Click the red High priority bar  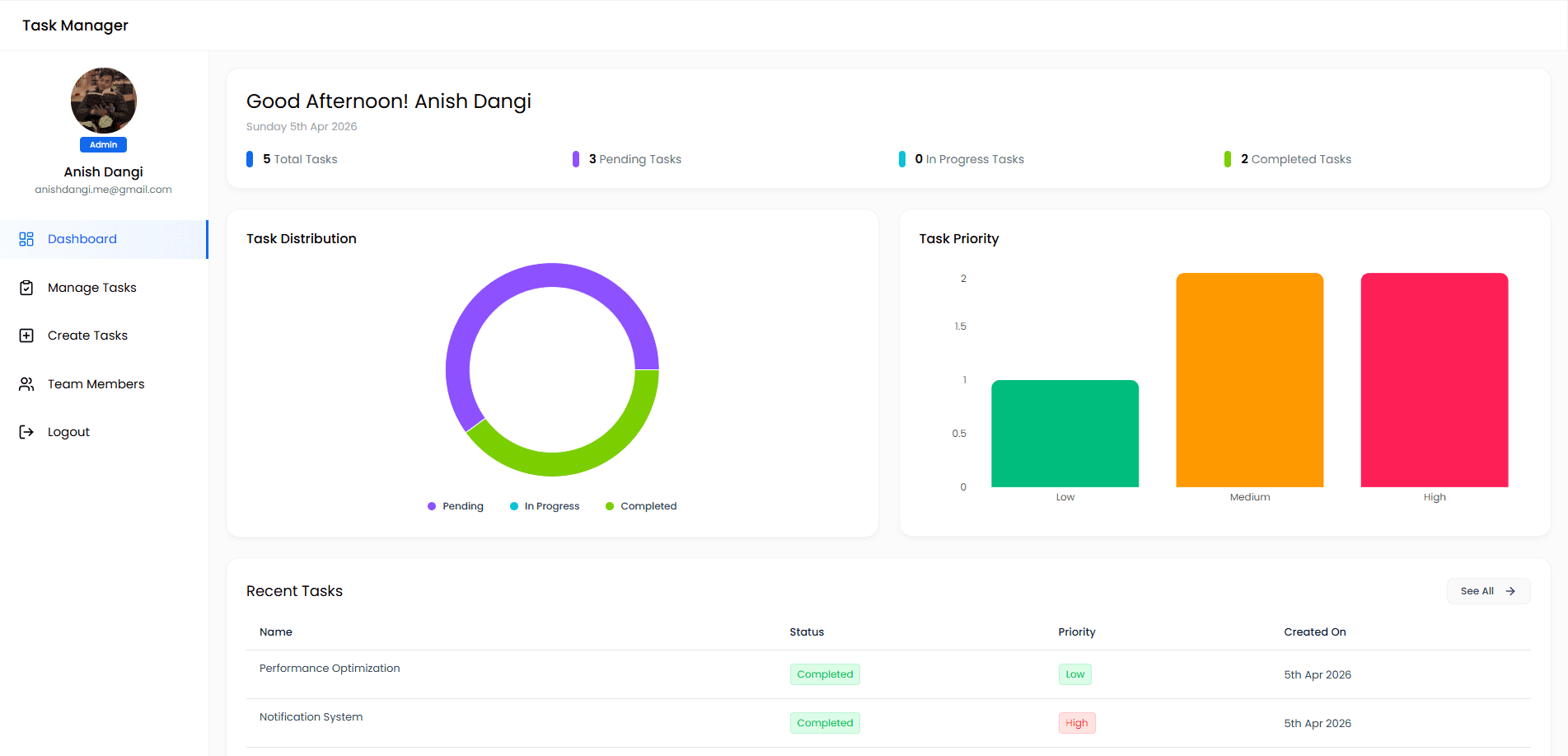pyautogui.click(x=1434, y=380)
